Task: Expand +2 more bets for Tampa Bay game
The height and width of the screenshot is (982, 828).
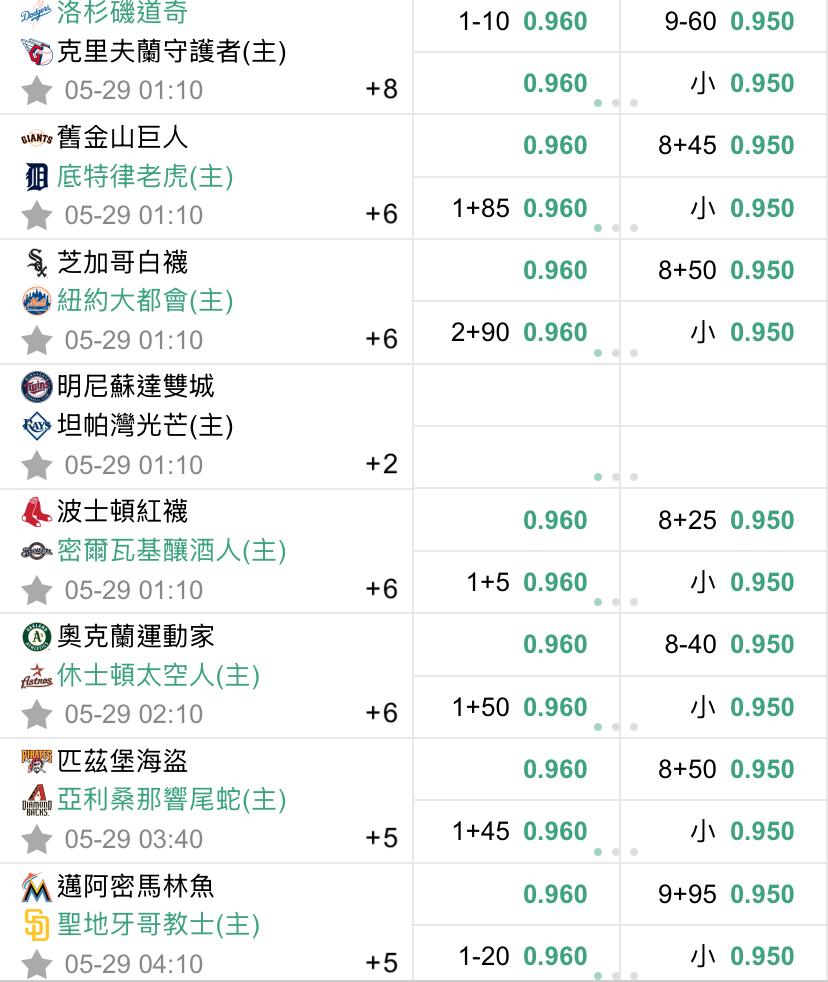Action: [x=381, y=464]
